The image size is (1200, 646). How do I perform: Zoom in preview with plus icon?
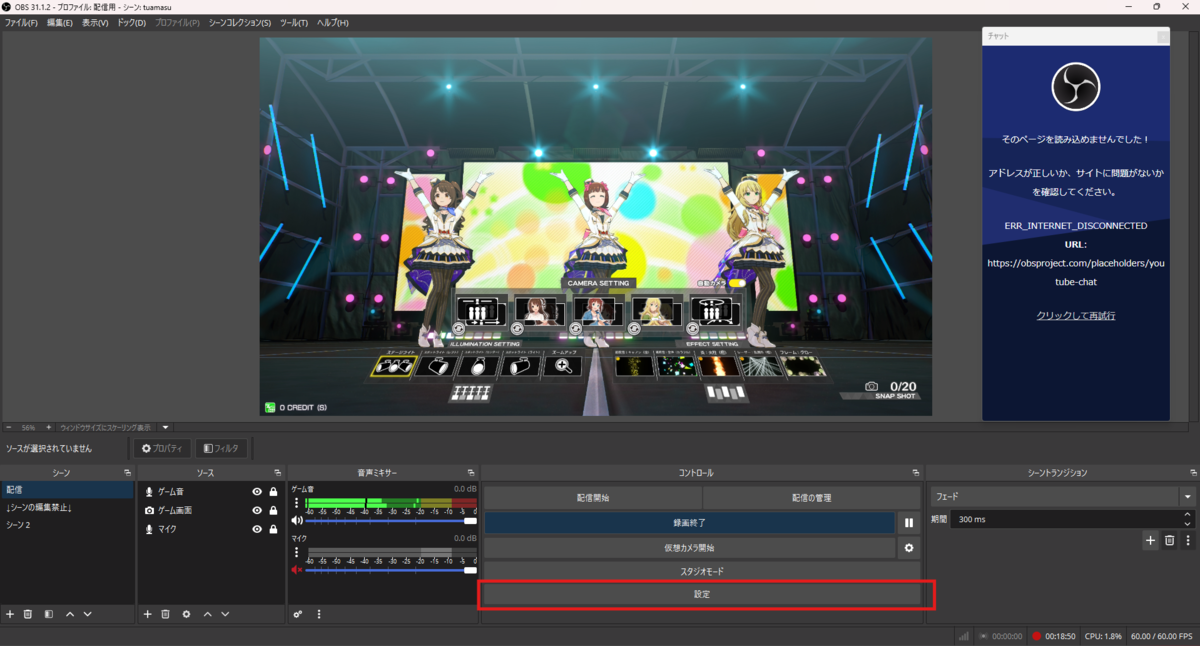click(x=46, y=427)
